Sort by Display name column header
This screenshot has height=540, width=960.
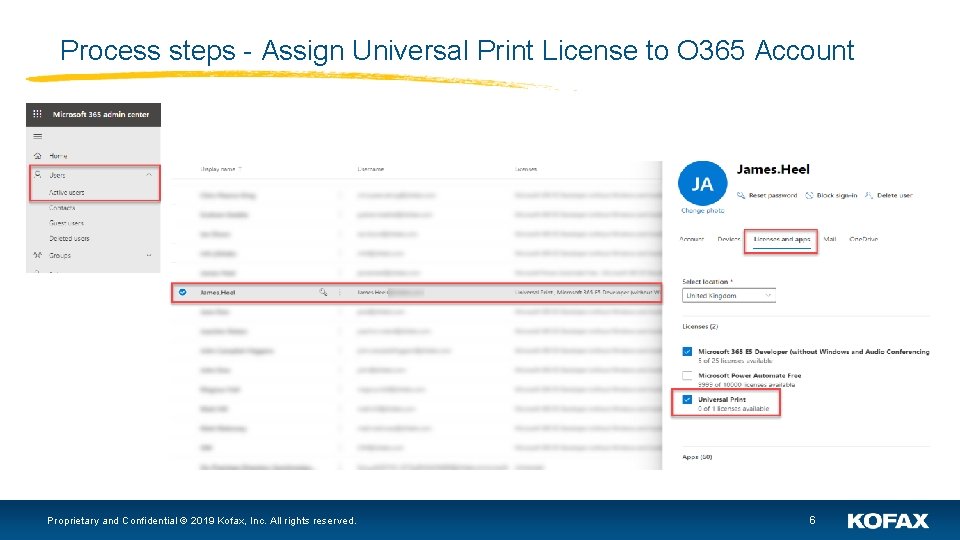point(220,169)
